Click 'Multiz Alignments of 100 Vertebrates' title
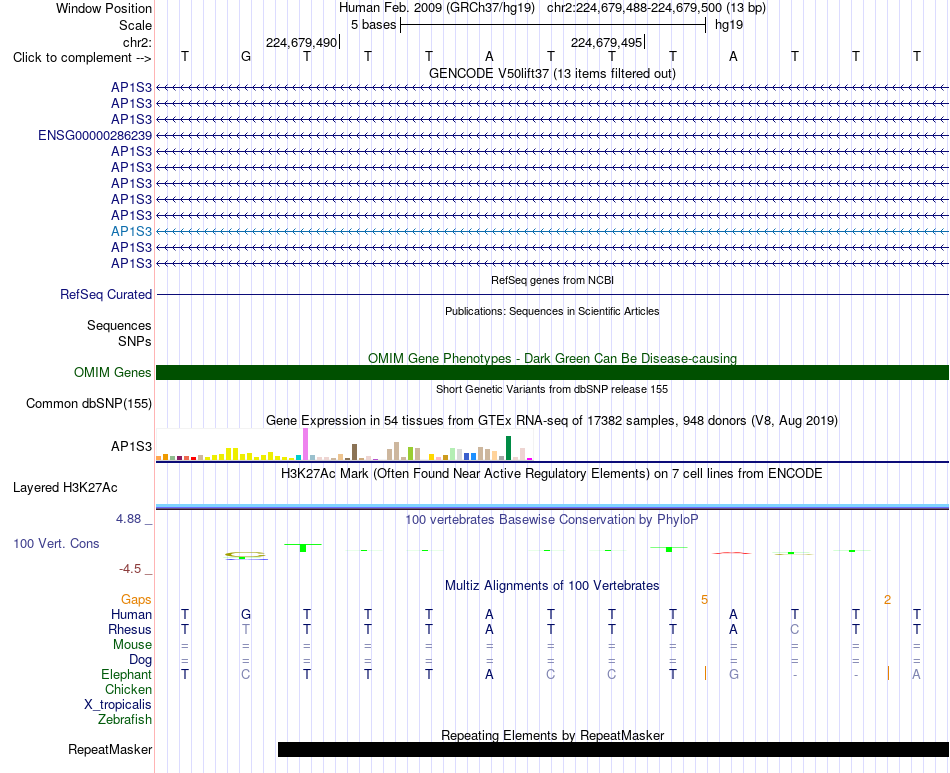 tap(552, 586)
